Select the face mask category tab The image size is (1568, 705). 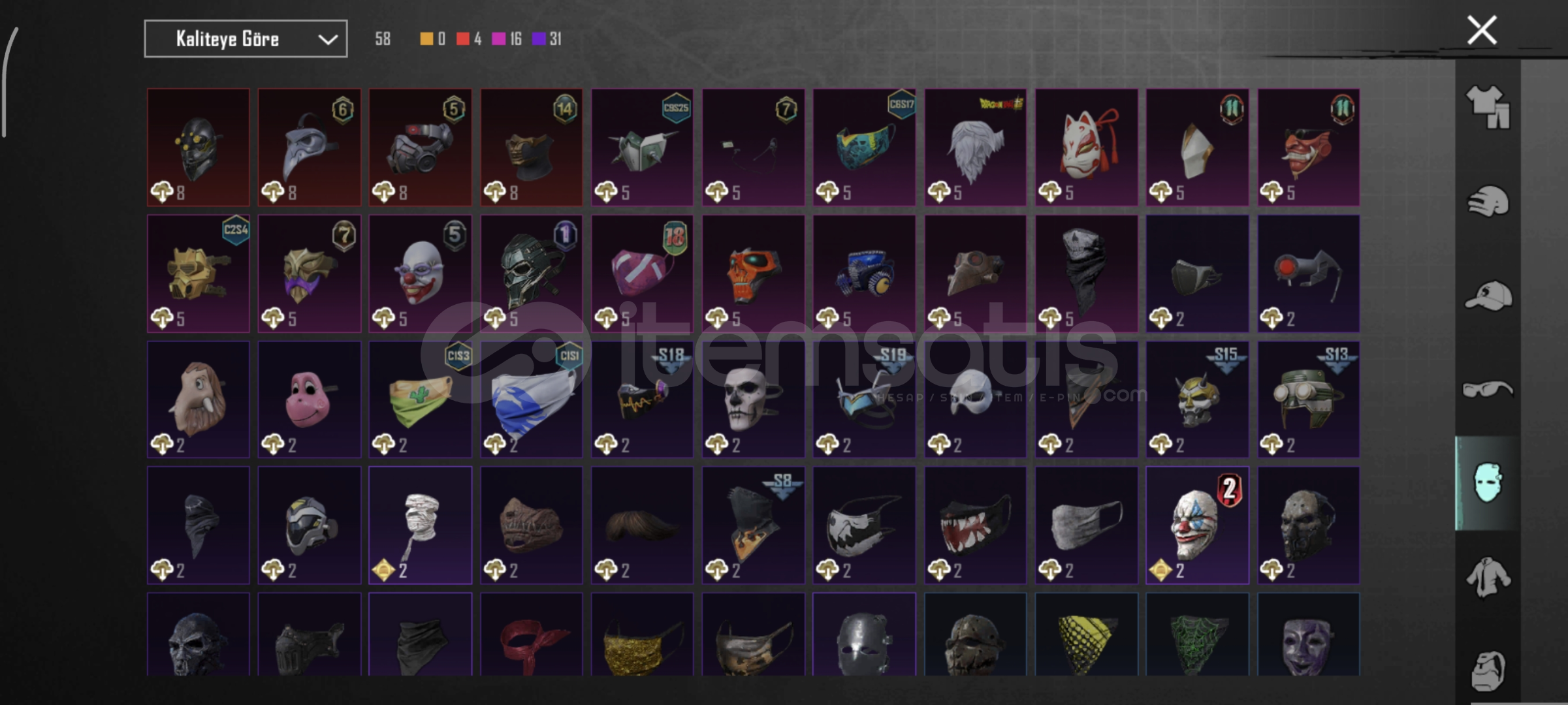(1488, 483)
